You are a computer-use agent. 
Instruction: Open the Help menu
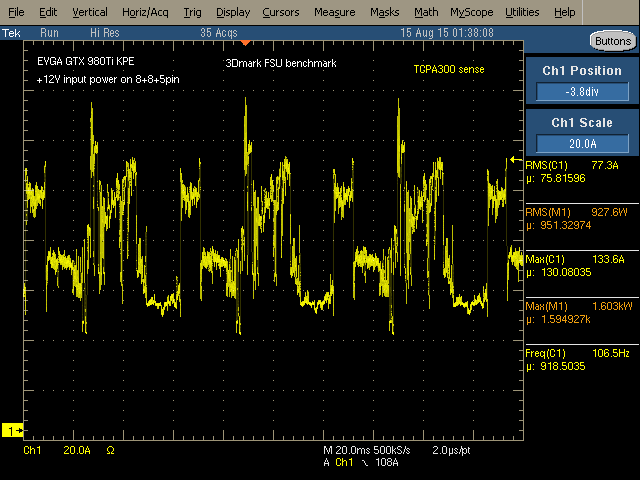tap(564, 13)
